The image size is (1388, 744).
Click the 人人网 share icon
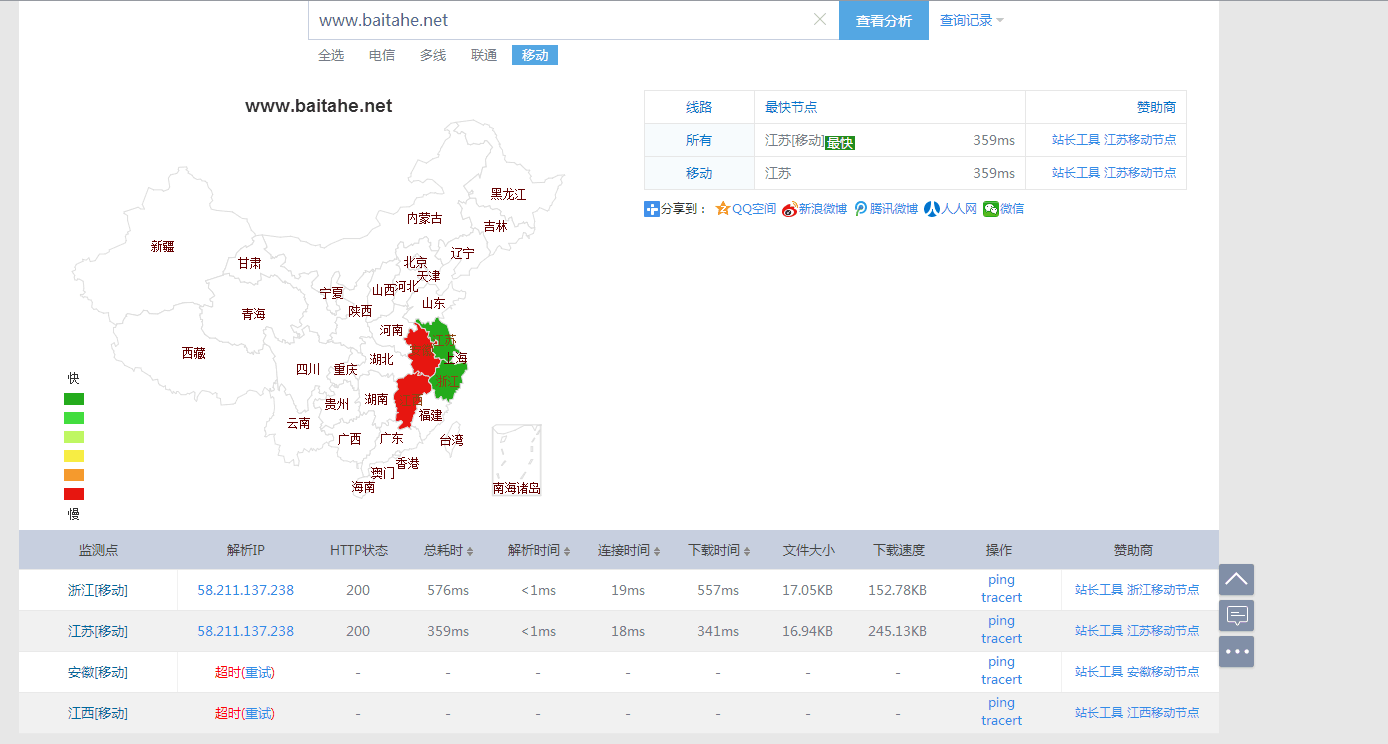931,209
